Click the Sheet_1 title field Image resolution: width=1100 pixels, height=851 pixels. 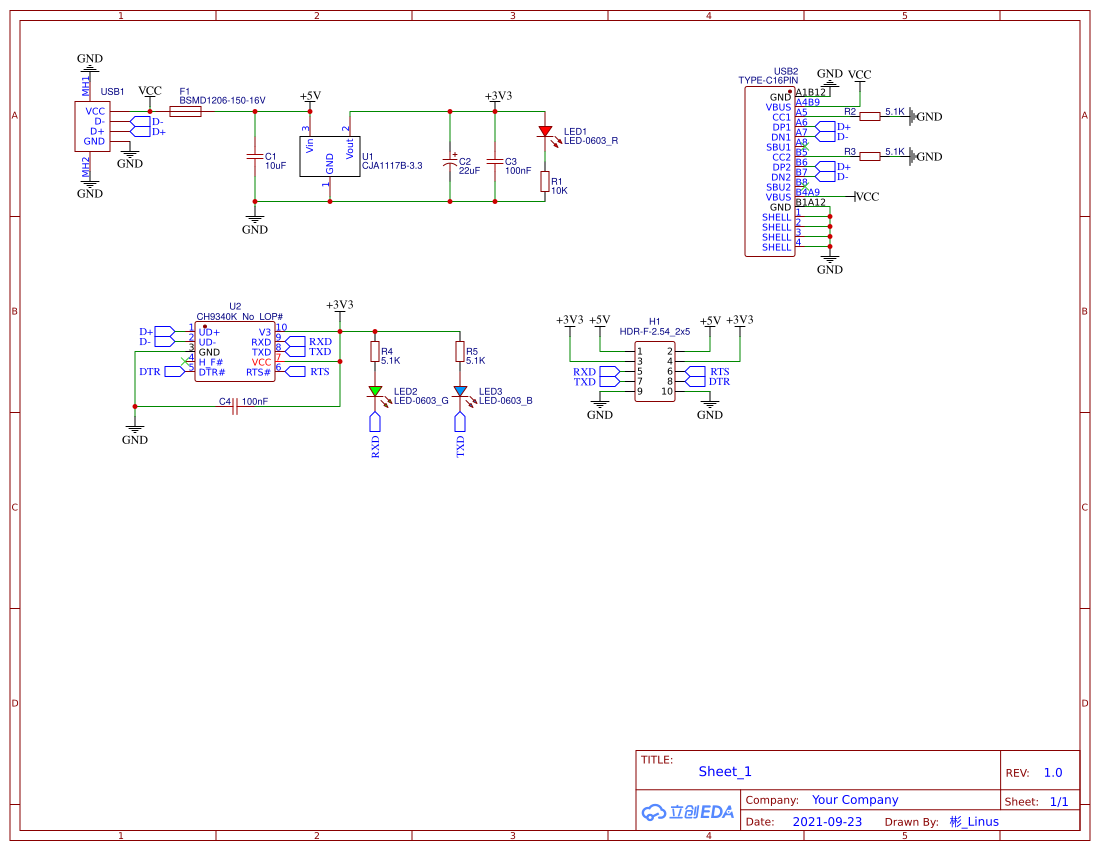tap(725, 771)
